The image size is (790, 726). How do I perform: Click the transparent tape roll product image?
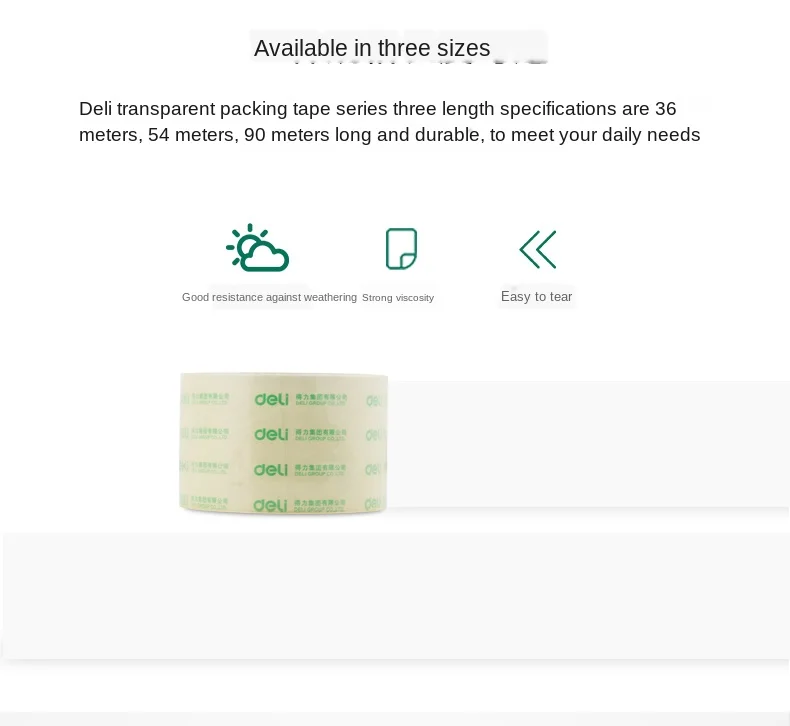(x=284, y=444)
